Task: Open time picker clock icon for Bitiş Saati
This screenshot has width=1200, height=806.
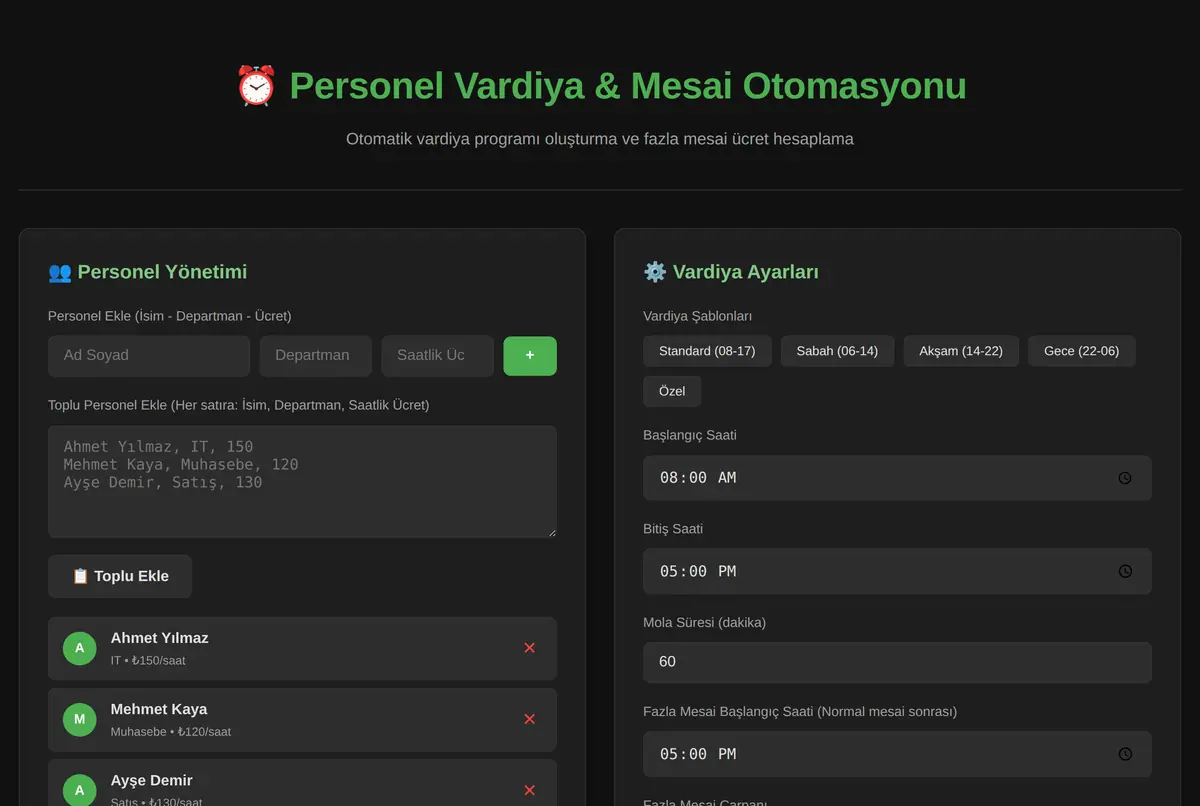Action: (x=1125, y=571)
